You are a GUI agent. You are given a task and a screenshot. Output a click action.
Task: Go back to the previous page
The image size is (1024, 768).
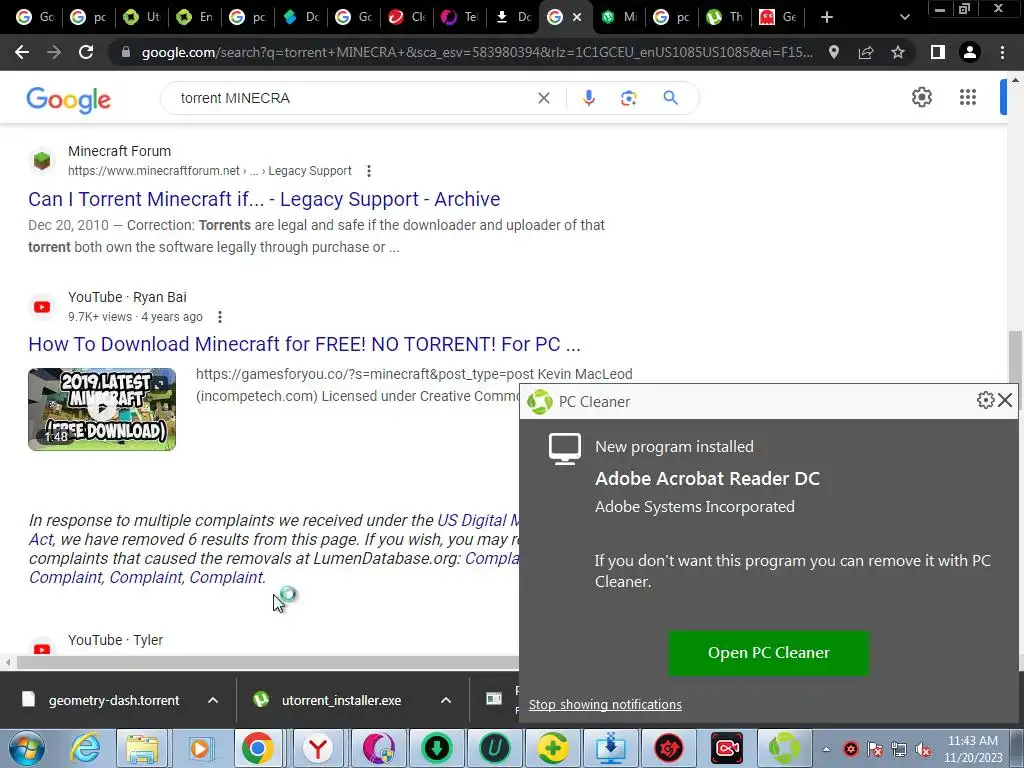22,52
